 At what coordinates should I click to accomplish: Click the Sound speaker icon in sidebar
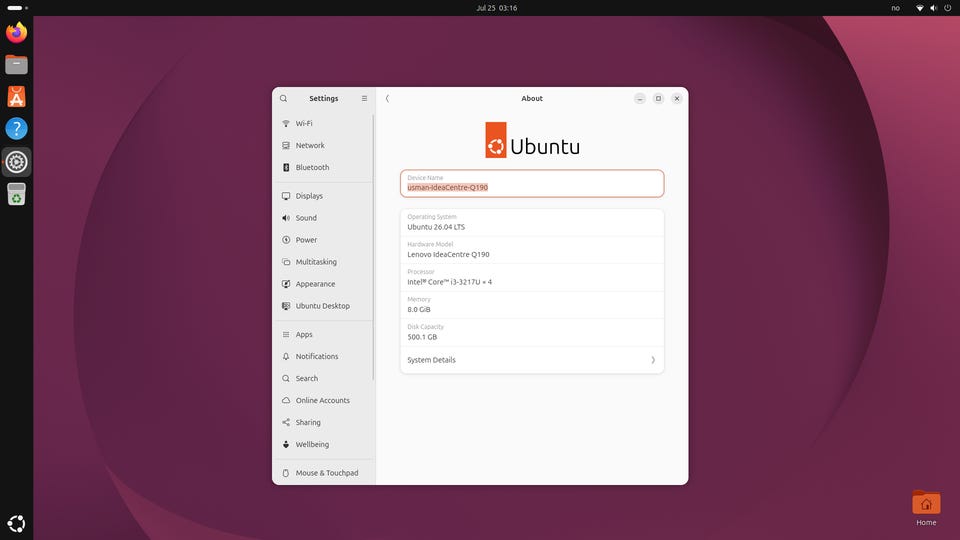tap(286, 218)
